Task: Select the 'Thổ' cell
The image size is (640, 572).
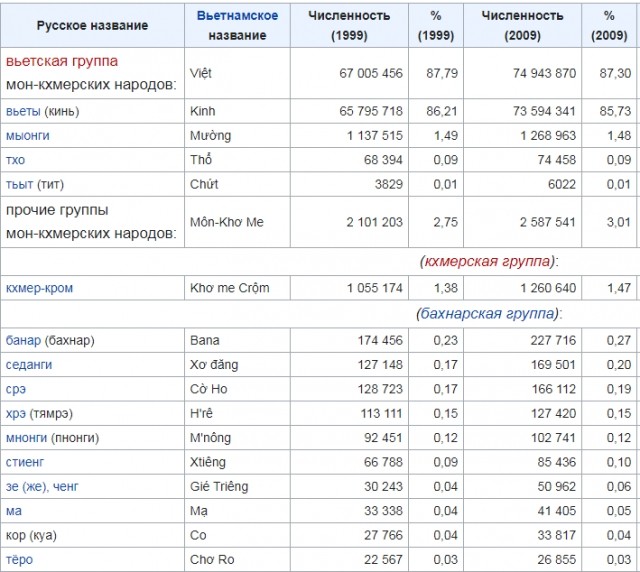Action: click(237, 160)
